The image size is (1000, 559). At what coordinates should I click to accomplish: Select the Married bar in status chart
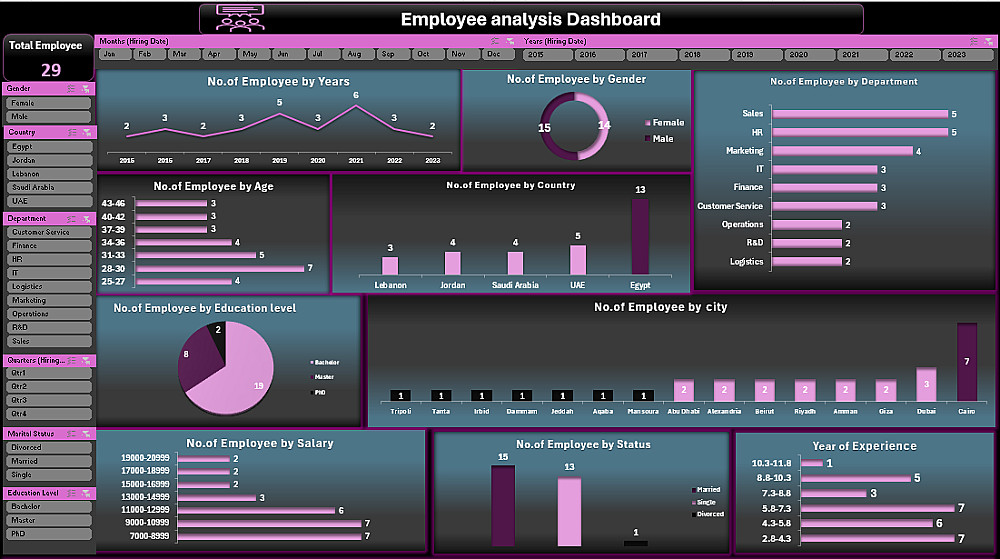pos(503,505)
